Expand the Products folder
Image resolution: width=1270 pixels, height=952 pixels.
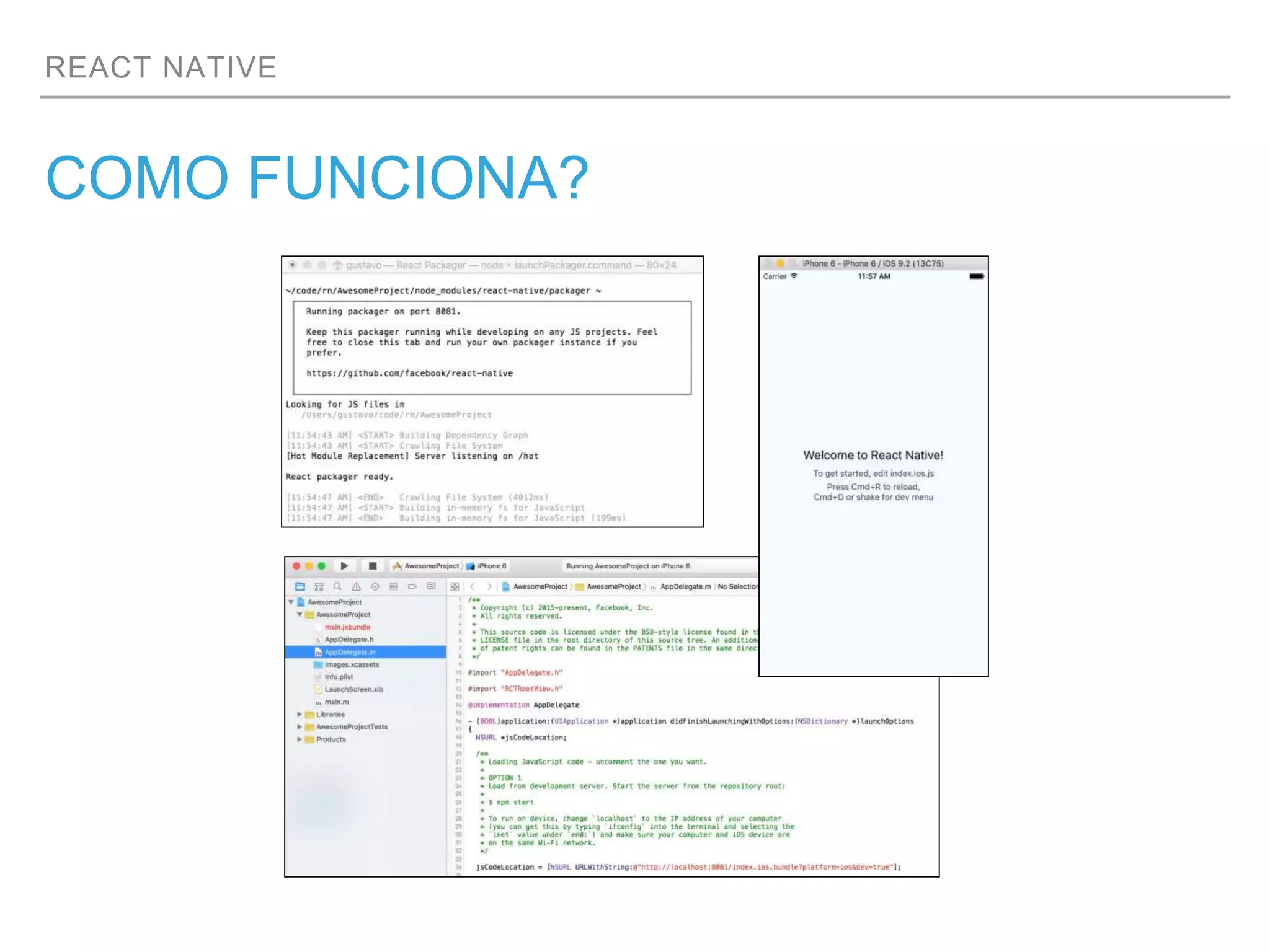[300, 739]
